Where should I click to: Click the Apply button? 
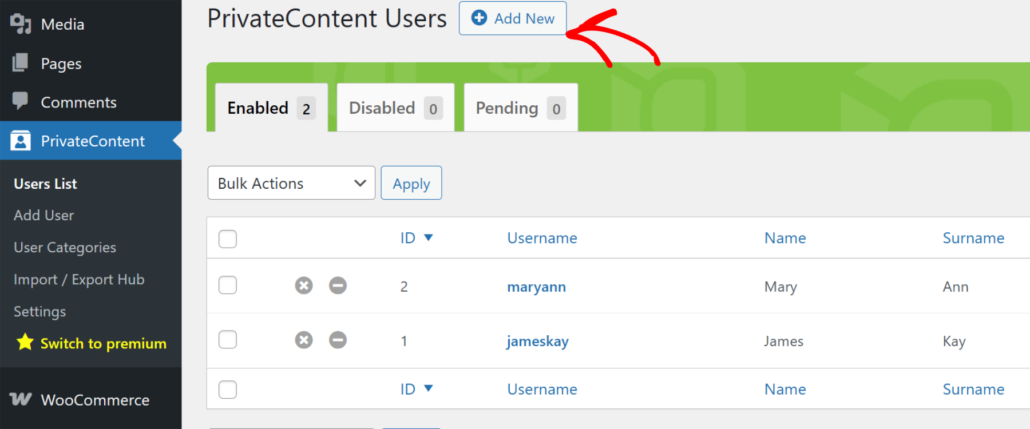coord(411,183)
